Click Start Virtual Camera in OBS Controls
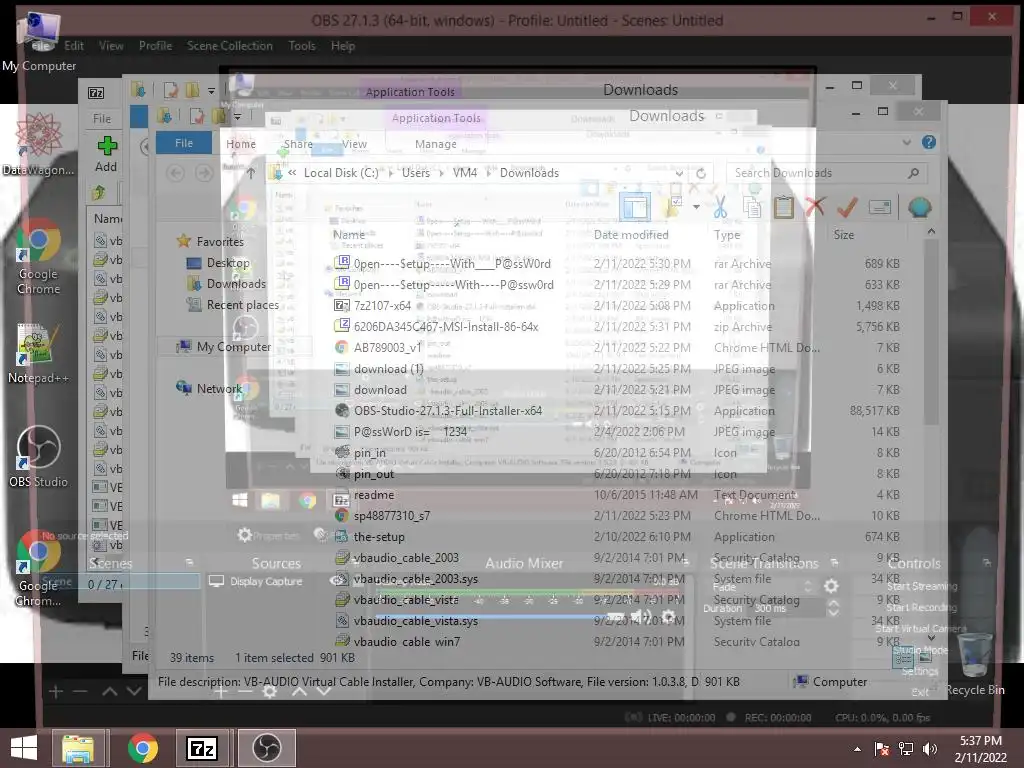1024x768 pixels. [x=921, y=628]
